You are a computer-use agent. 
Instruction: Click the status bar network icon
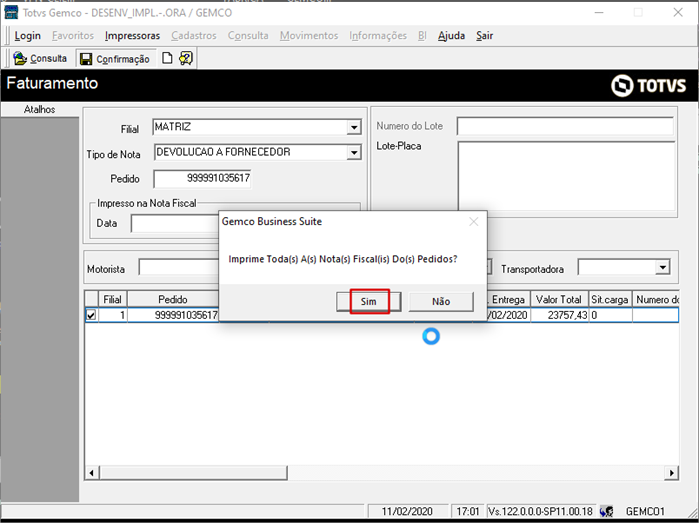point(606,511)
